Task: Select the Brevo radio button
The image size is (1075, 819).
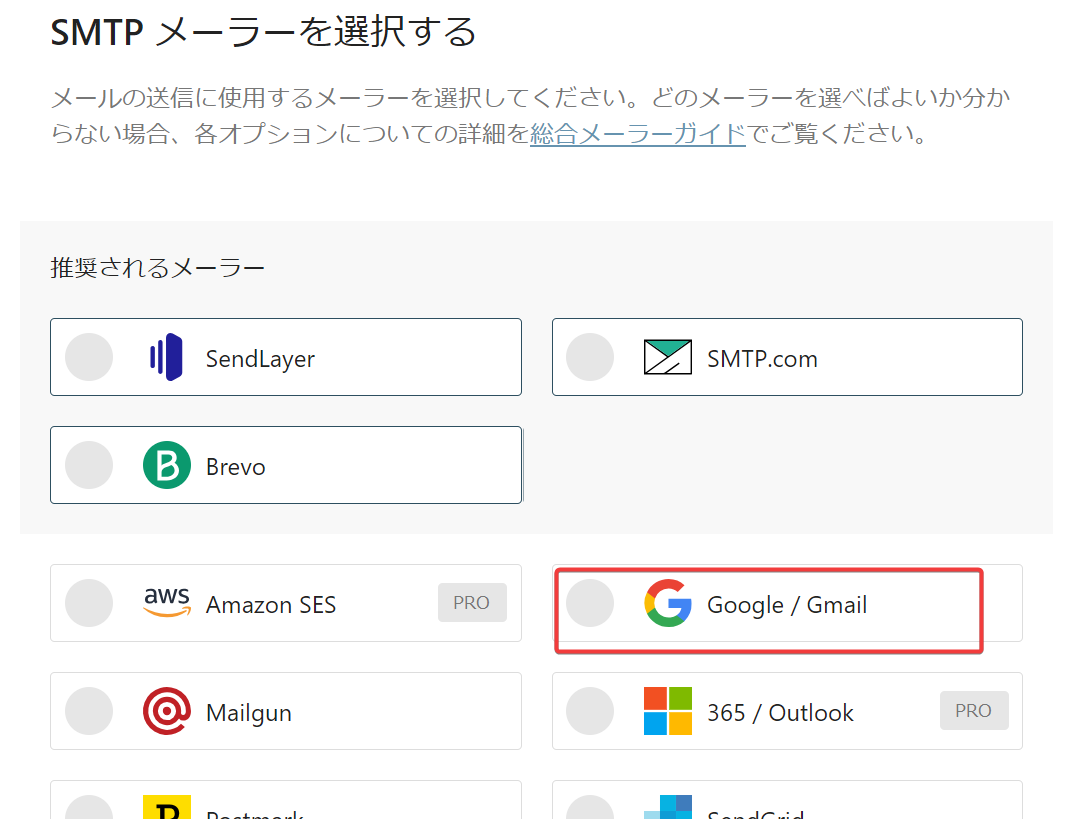Action: [x=89, y=464]
